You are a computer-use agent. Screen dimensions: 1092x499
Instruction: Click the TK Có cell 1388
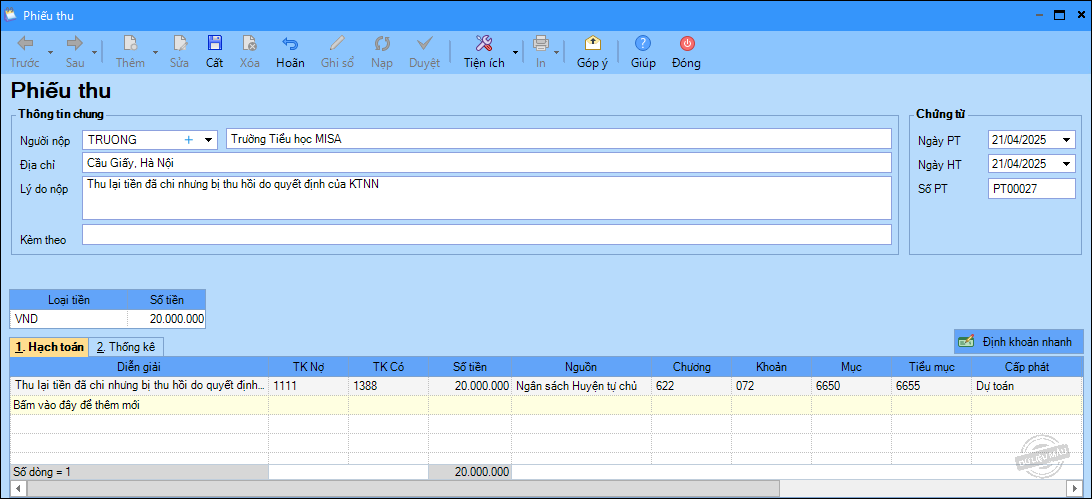389,386
